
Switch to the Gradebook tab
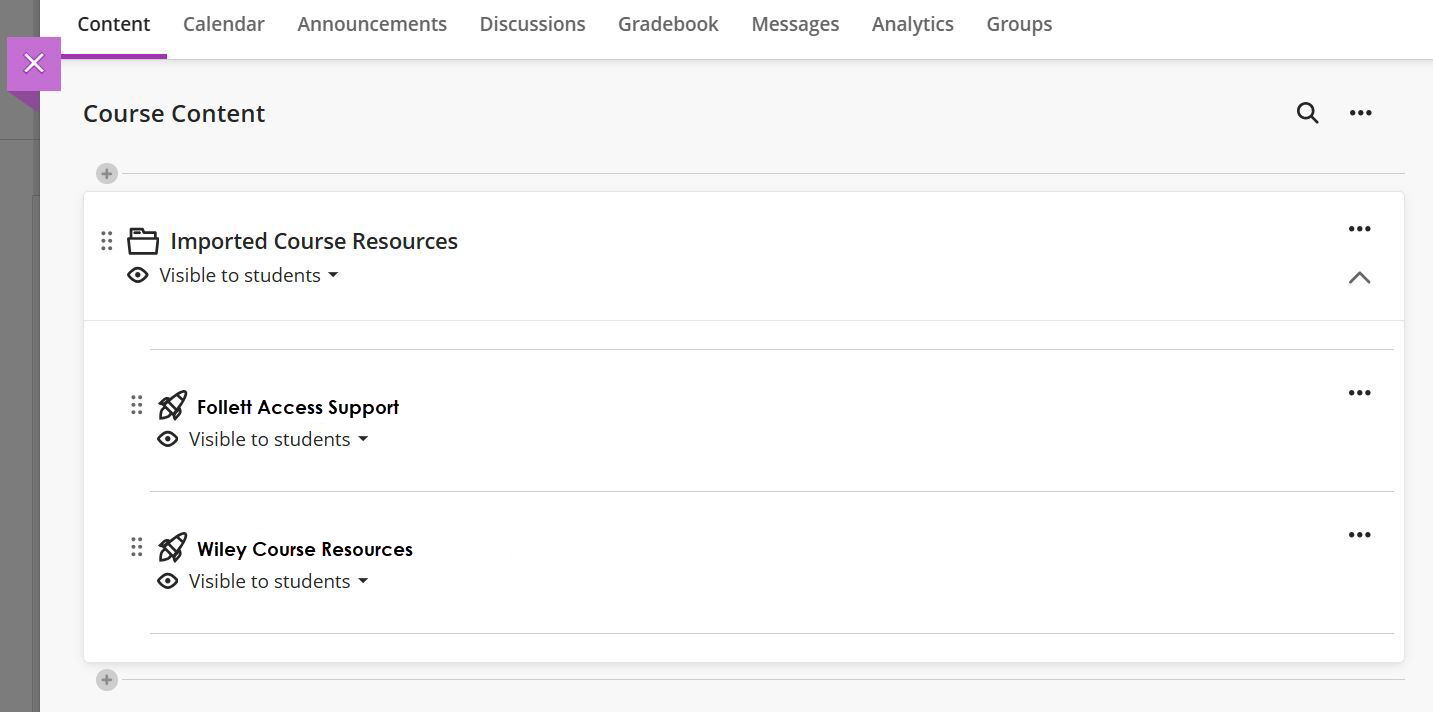[667, 23]
